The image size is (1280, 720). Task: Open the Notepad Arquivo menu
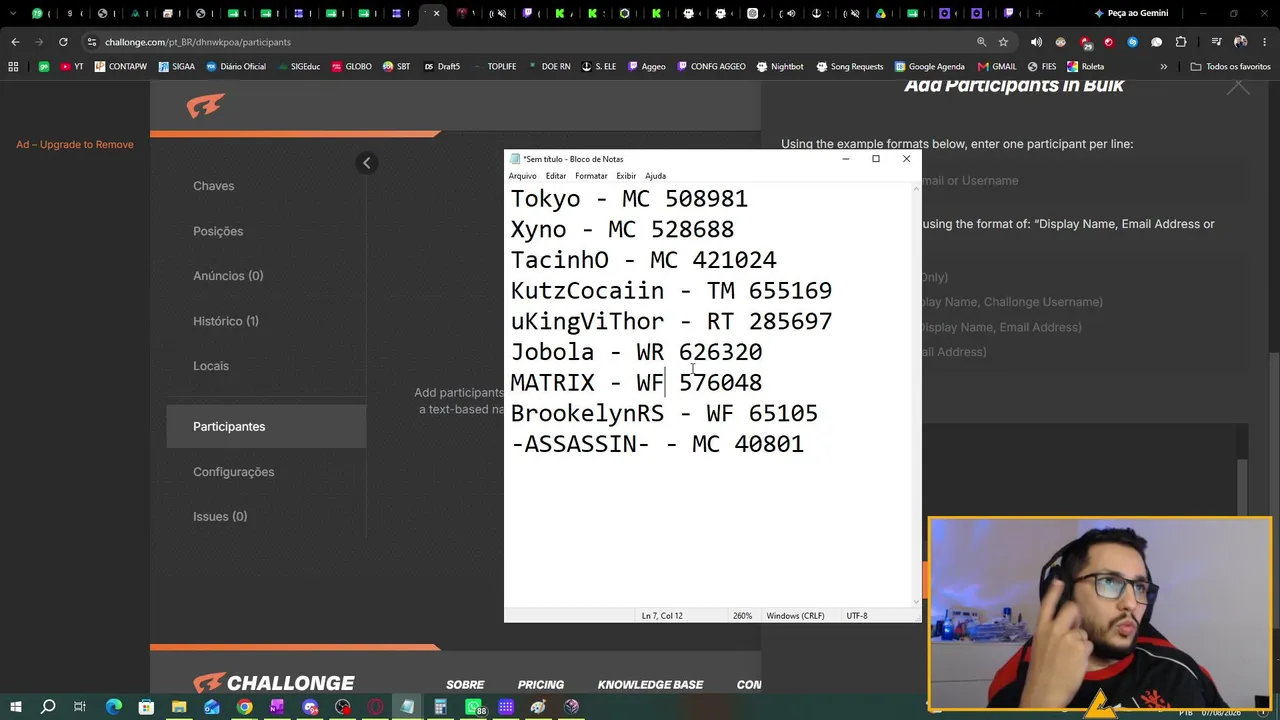522,176
